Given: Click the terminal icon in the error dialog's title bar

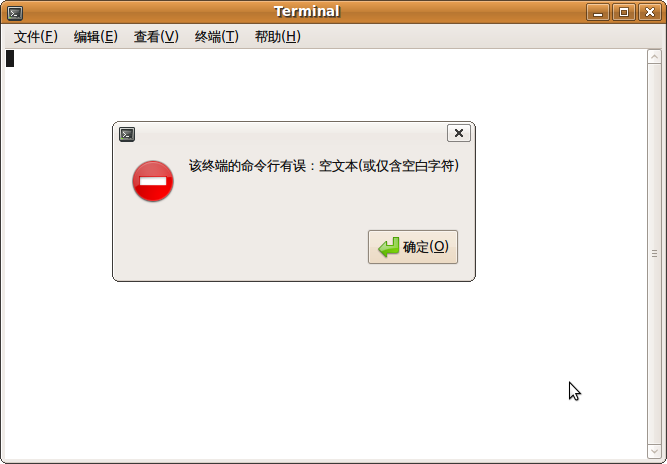Looking at the screenshot, I should pos(127,134).
